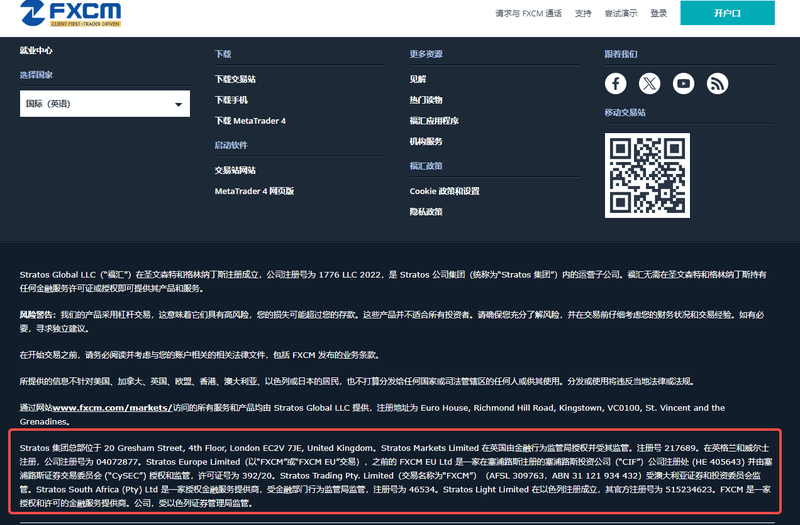This screenshot has width=800, height=525.
Task: Follow the www.fxcm.com/markets/ hyperlink
Action: (x=112, y=408)
